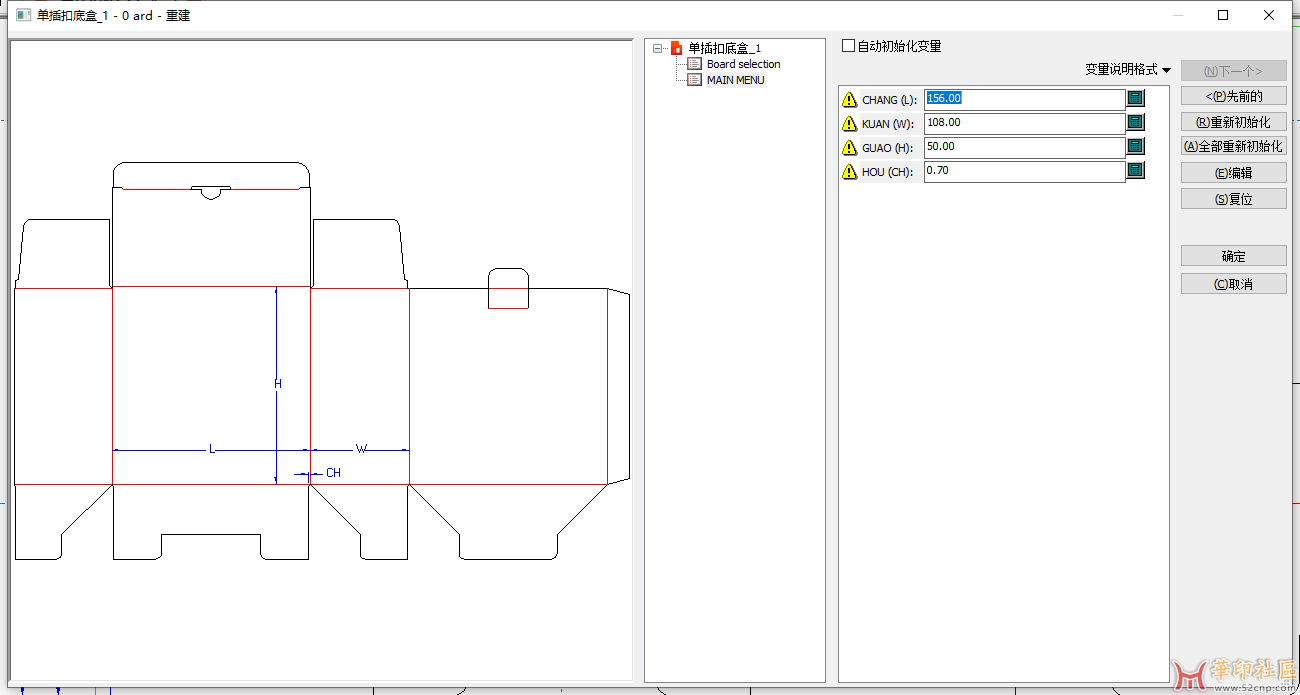
Task: Click the calculator icon beside KUAN (W) field
Action: (1135, 122)
